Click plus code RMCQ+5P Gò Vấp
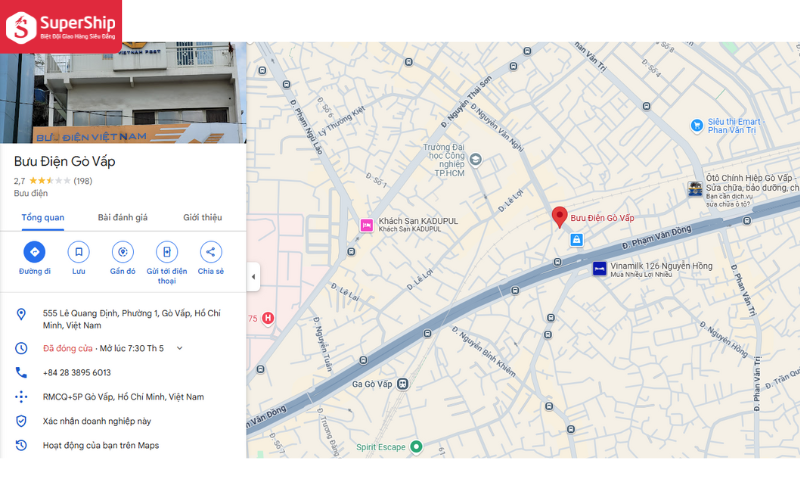The height and width of the screenshot is (500, 800). (123, 397)
